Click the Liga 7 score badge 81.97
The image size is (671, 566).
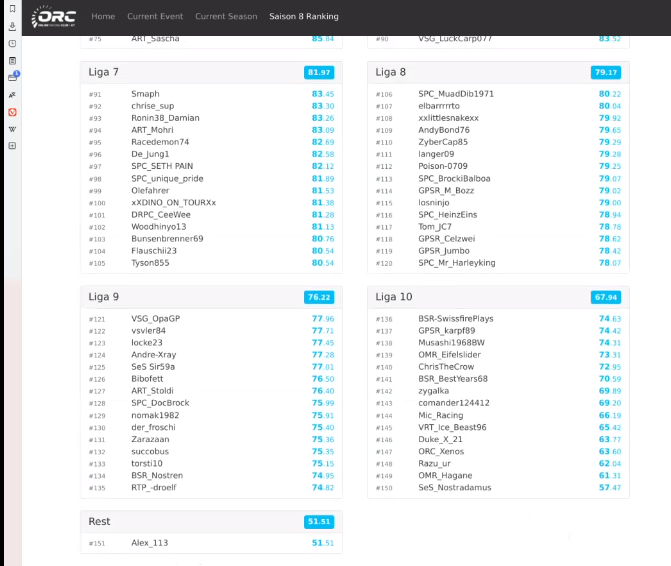tap(320, 73)
